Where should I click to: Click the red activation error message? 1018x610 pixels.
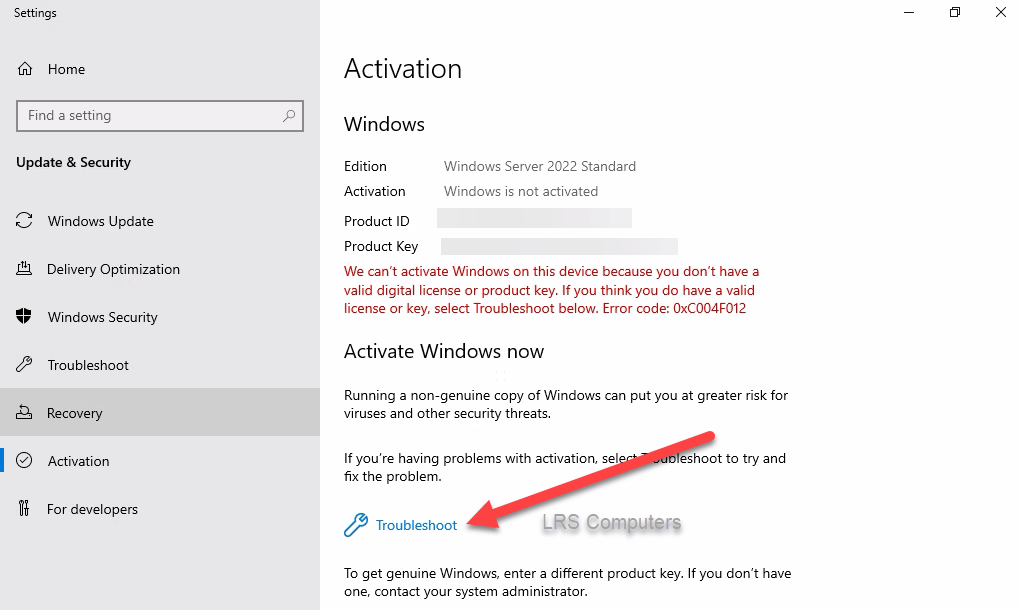[x=551, y=290]
